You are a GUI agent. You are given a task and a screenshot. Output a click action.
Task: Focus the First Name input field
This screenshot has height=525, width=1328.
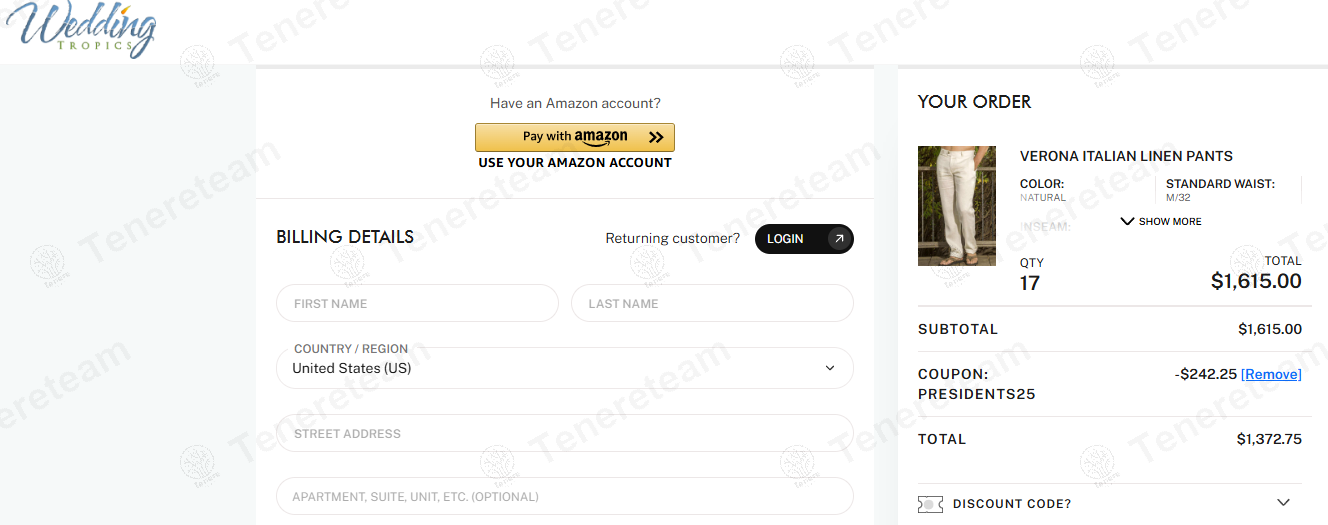coord(417,303)
